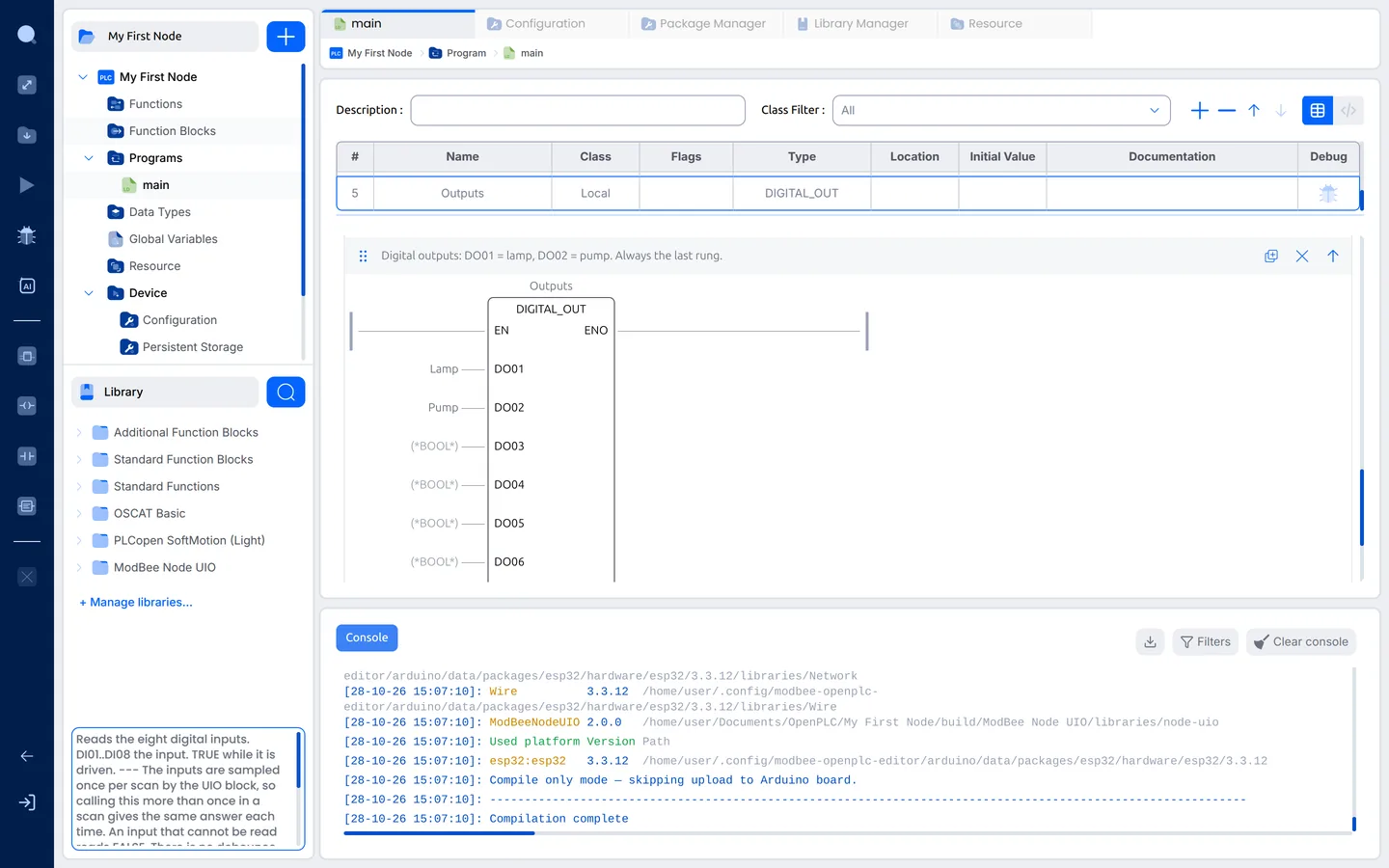This screenshot has width=1389, height=868.
Task: Switch the variables panel to code view
Action: (1348, 111)
